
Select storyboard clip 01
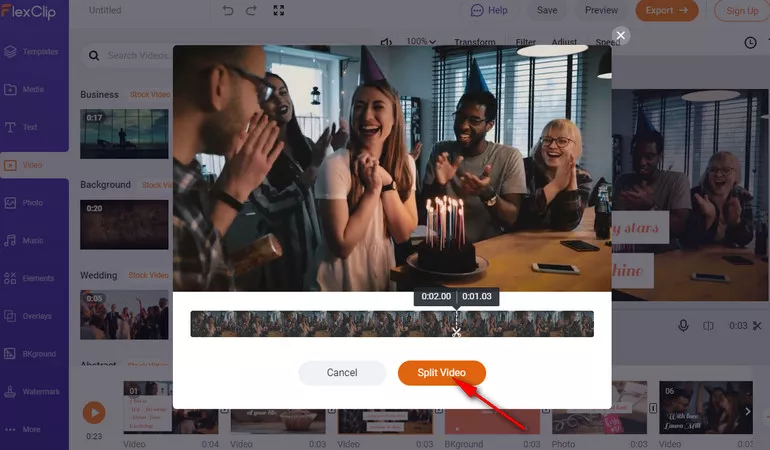point(170,407)
